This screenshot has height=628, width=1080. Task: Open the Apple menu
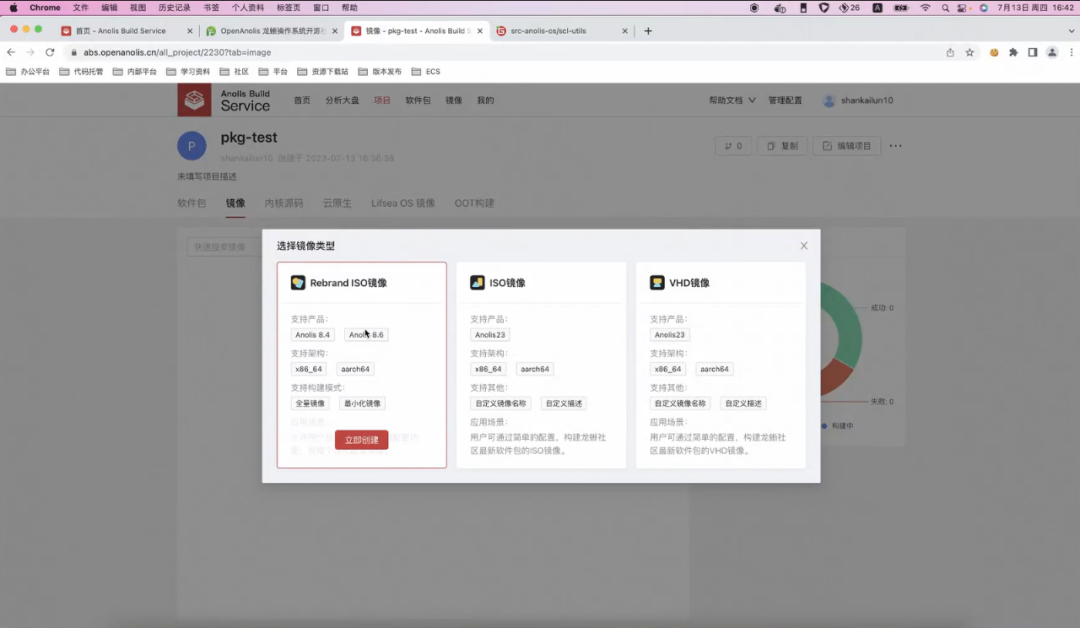pos(13,8)
